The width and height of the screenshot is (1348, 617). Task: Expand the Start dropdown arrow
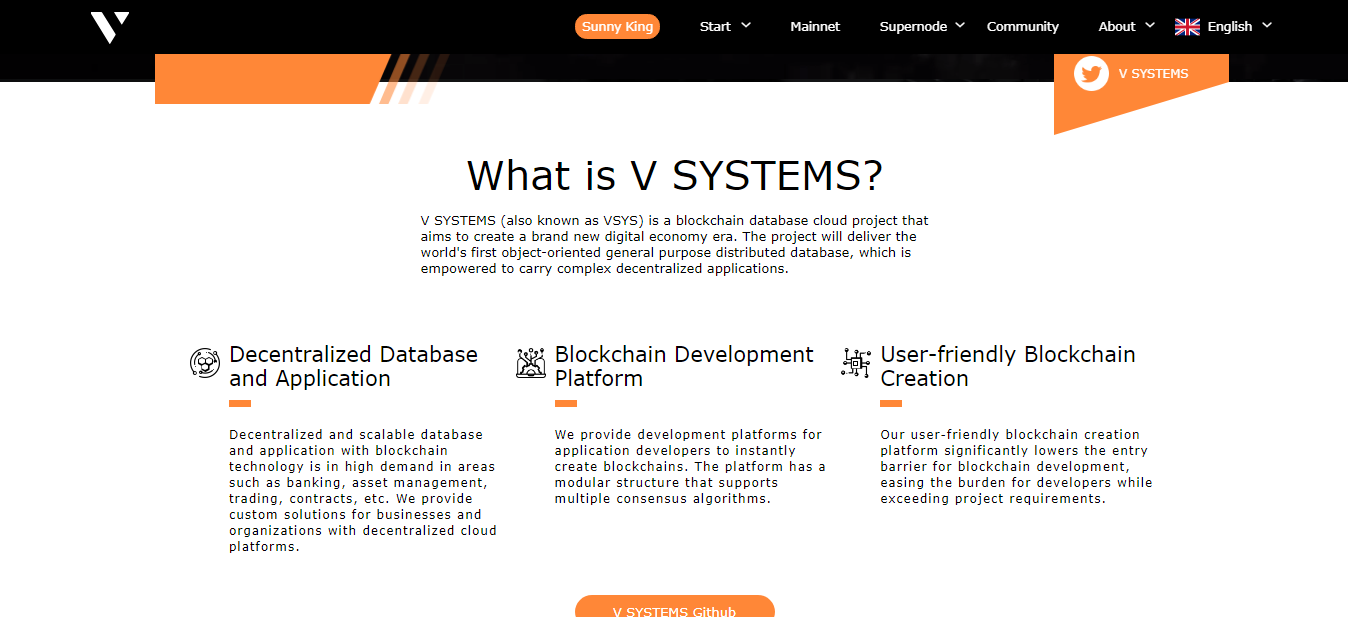click(x=746, y=25)
